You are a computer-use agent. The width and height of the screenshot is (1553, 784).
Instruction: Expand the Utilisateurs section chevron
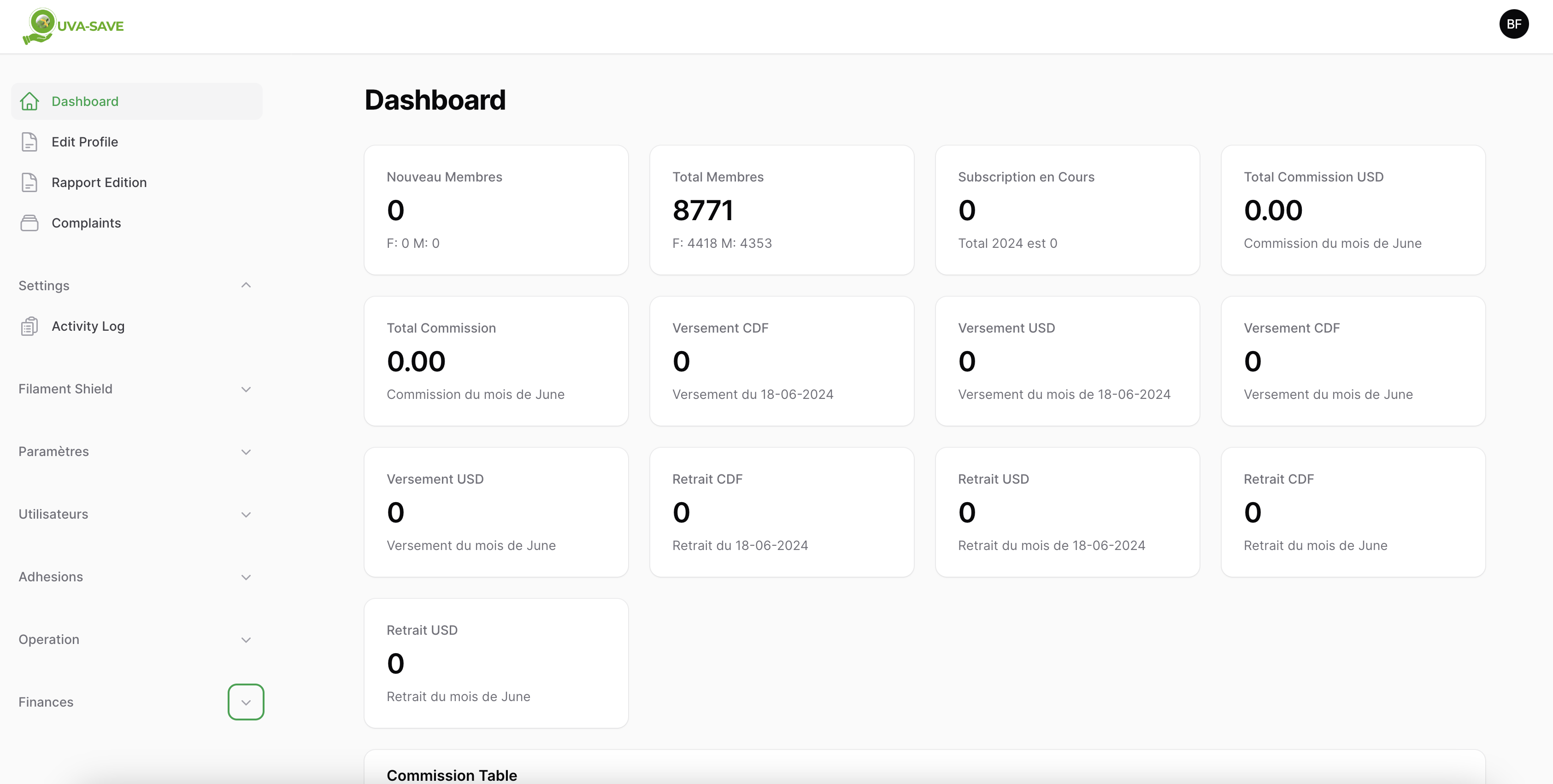point(245,515)
